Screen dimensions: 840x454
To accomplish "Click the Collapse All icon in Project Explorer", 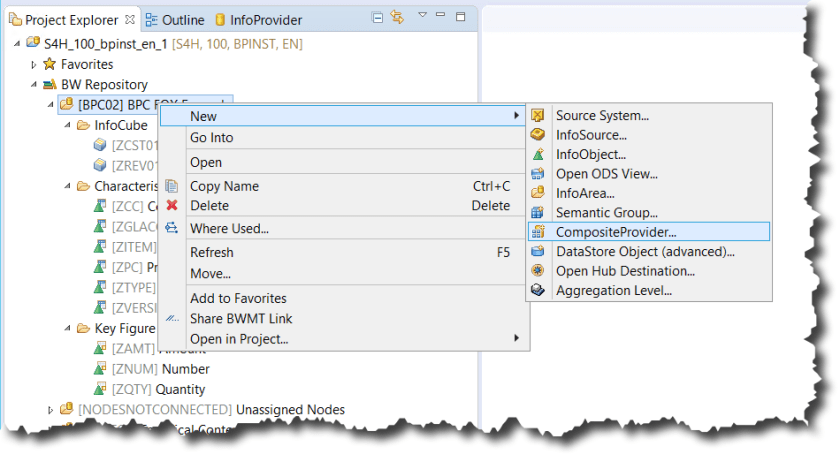I will (x=377, y=18).
